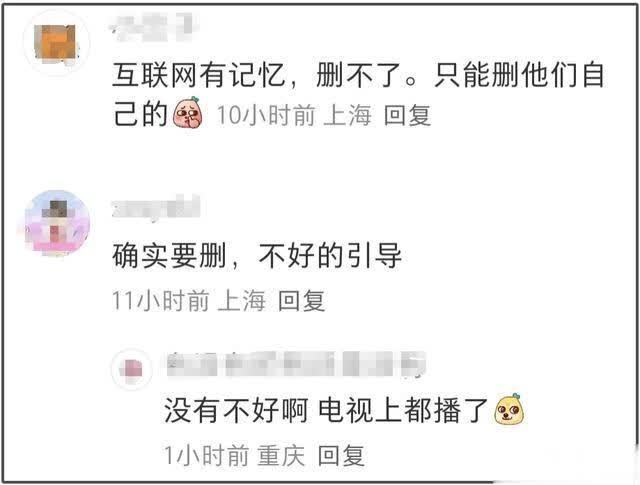640x485 pixels.
Task: Click the 上海 location after 10小时前
Action: click(347, 115)
